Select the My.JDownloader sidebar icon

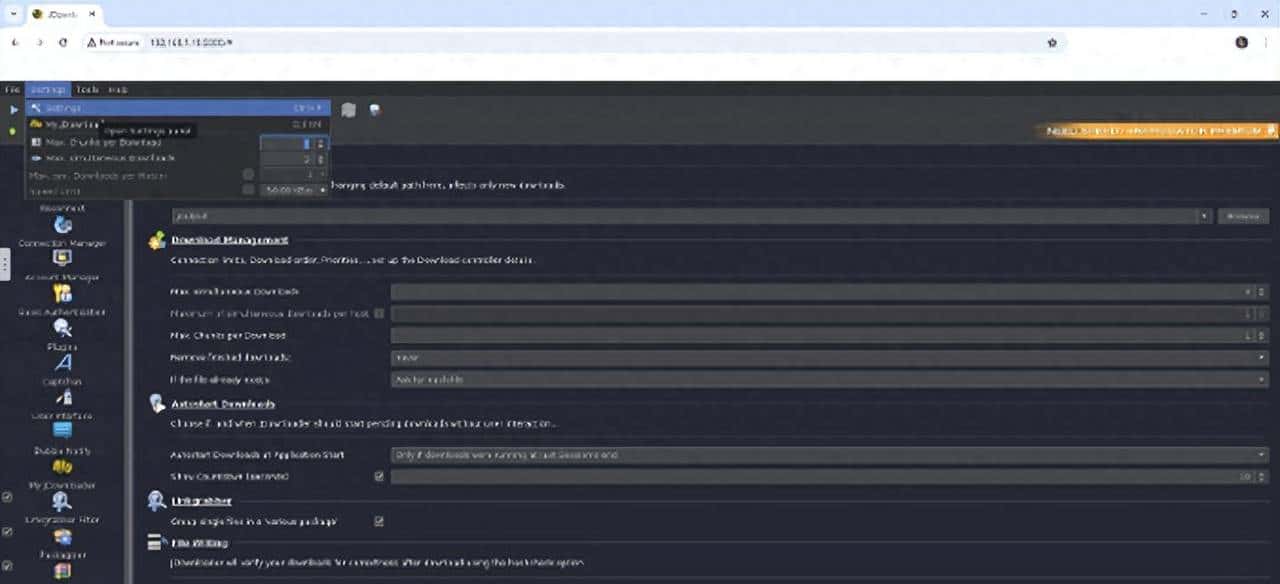[x=62, y=468]
